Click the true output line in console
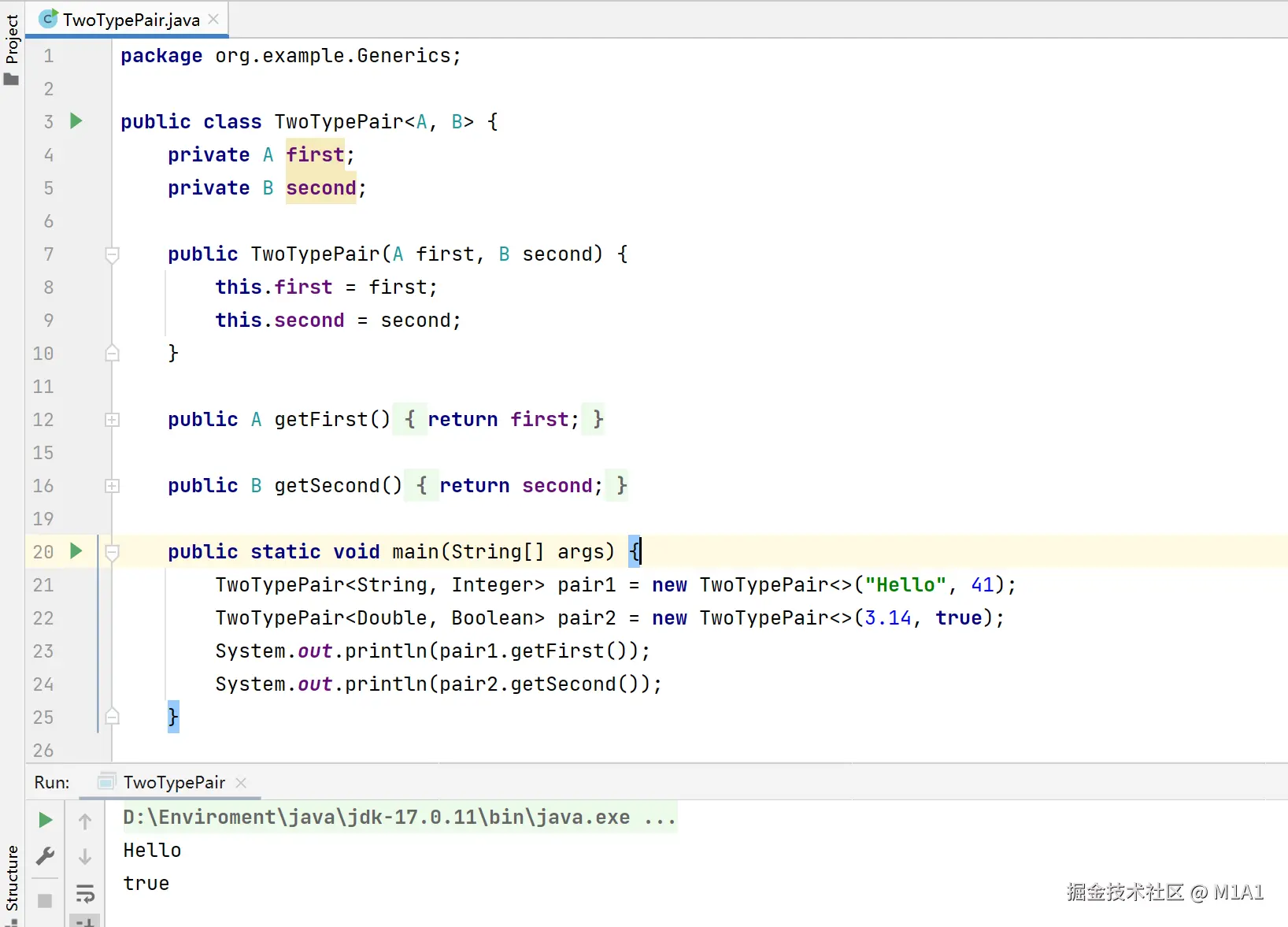This screenshot has height=927, width=1288. 146,884
